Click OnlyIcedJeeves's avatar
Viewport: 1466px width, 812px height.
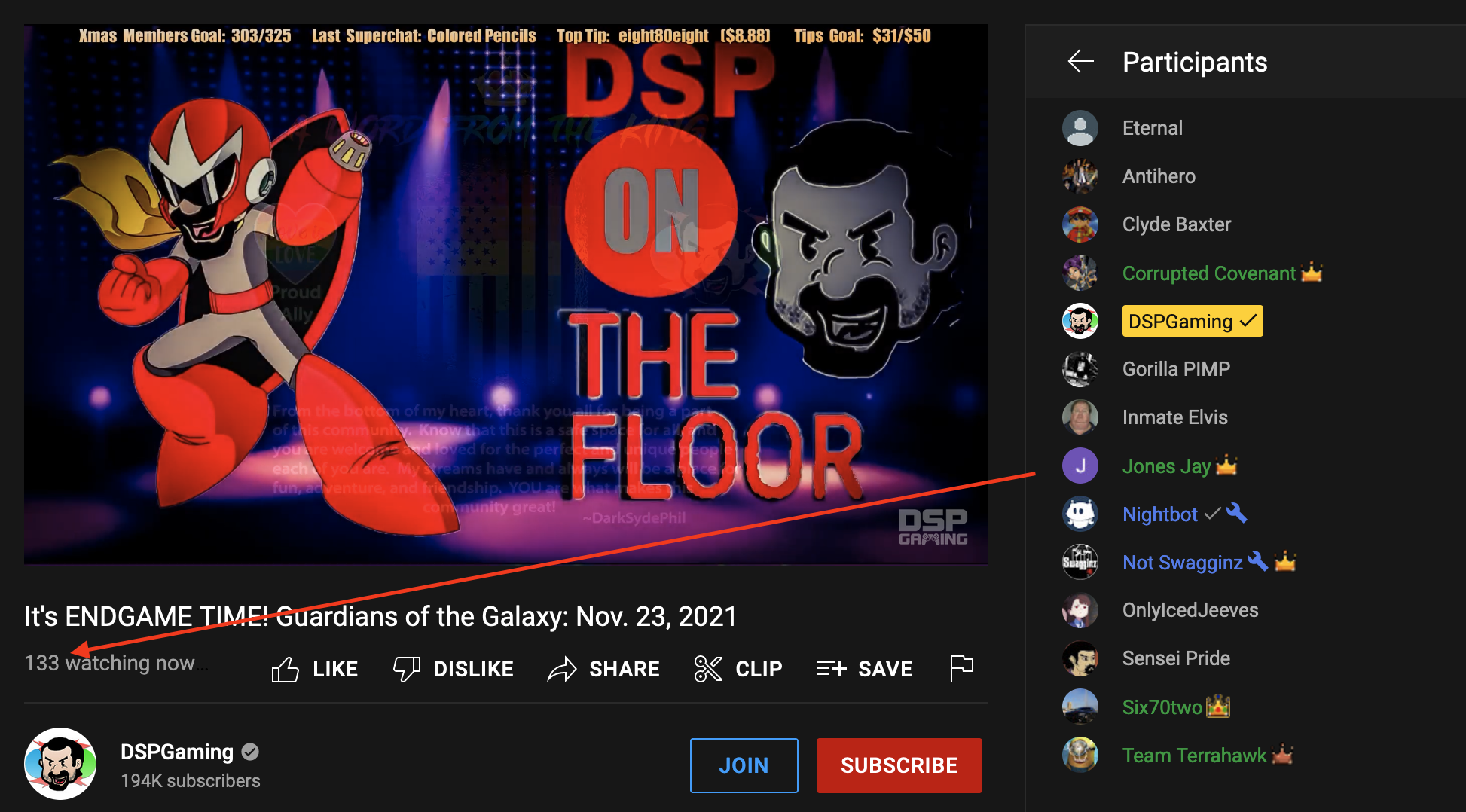click(x=1080, y=610)
